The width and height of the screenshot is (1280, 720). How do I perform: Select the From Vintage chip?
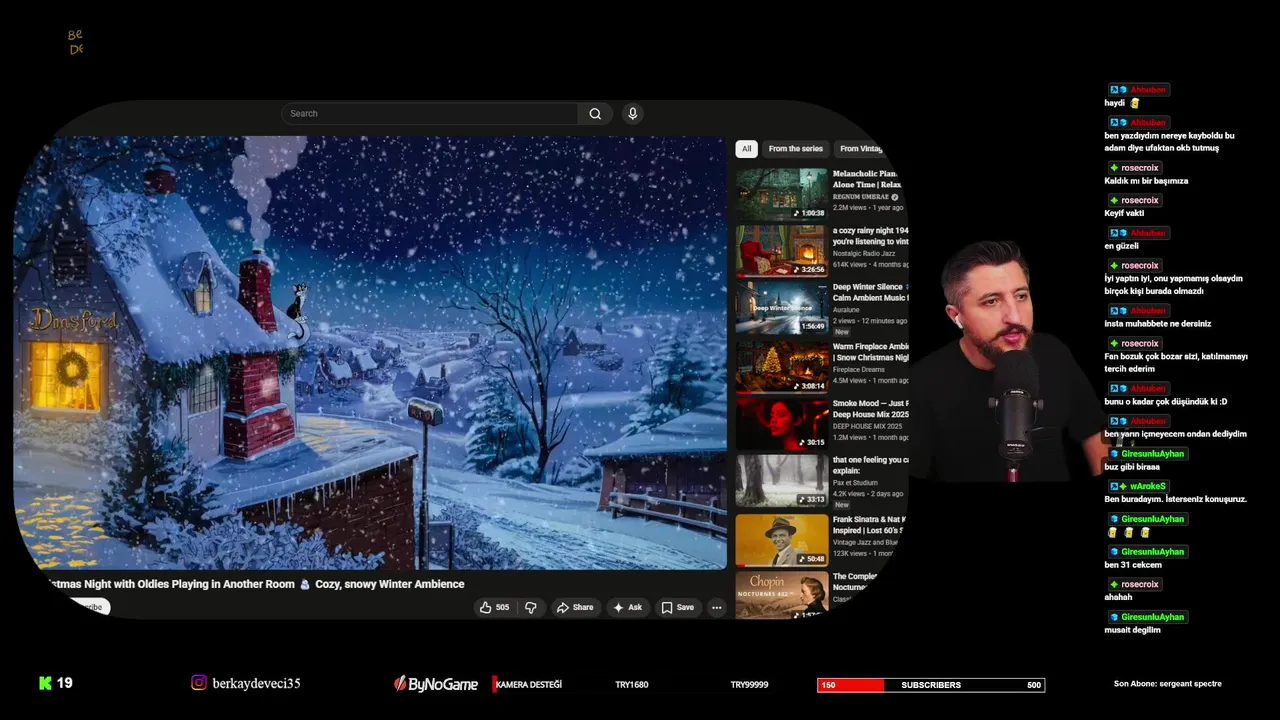coord(861,149)
